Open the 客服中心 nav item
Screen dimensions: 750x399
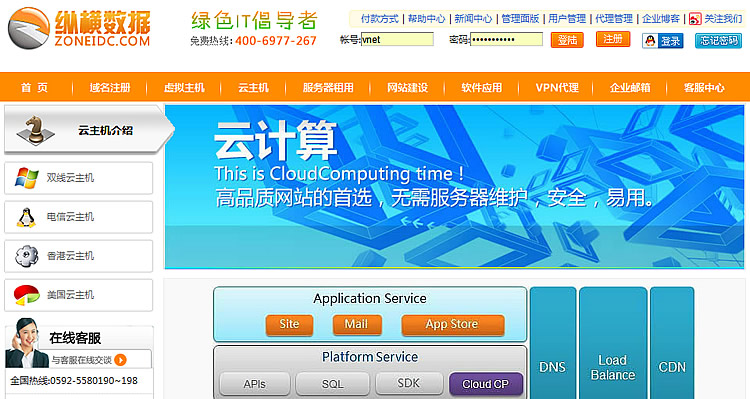point(704,88)
